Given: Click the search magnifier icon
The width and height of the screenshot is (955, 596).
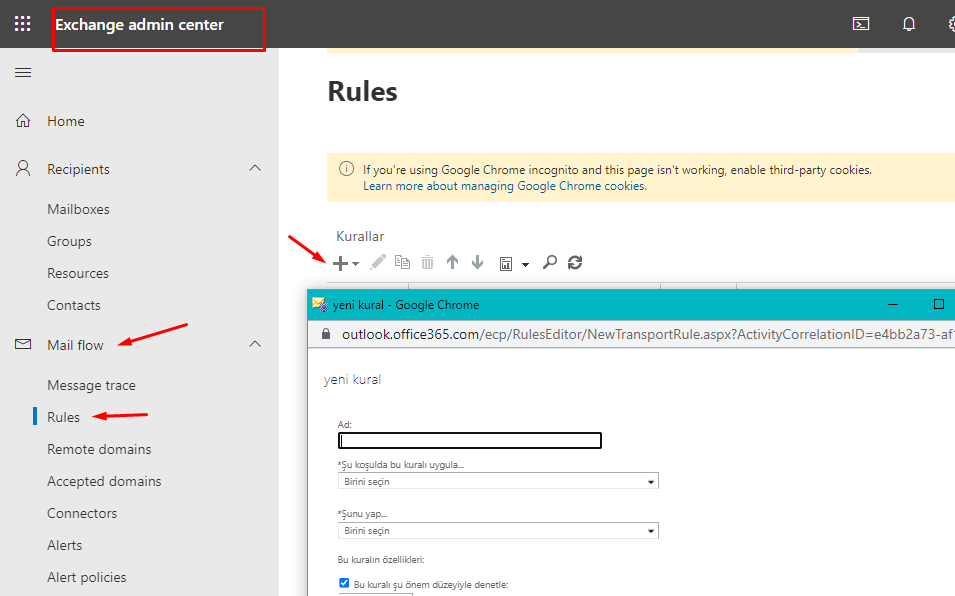Looking at the screenshot, I should tap(549, 262).
